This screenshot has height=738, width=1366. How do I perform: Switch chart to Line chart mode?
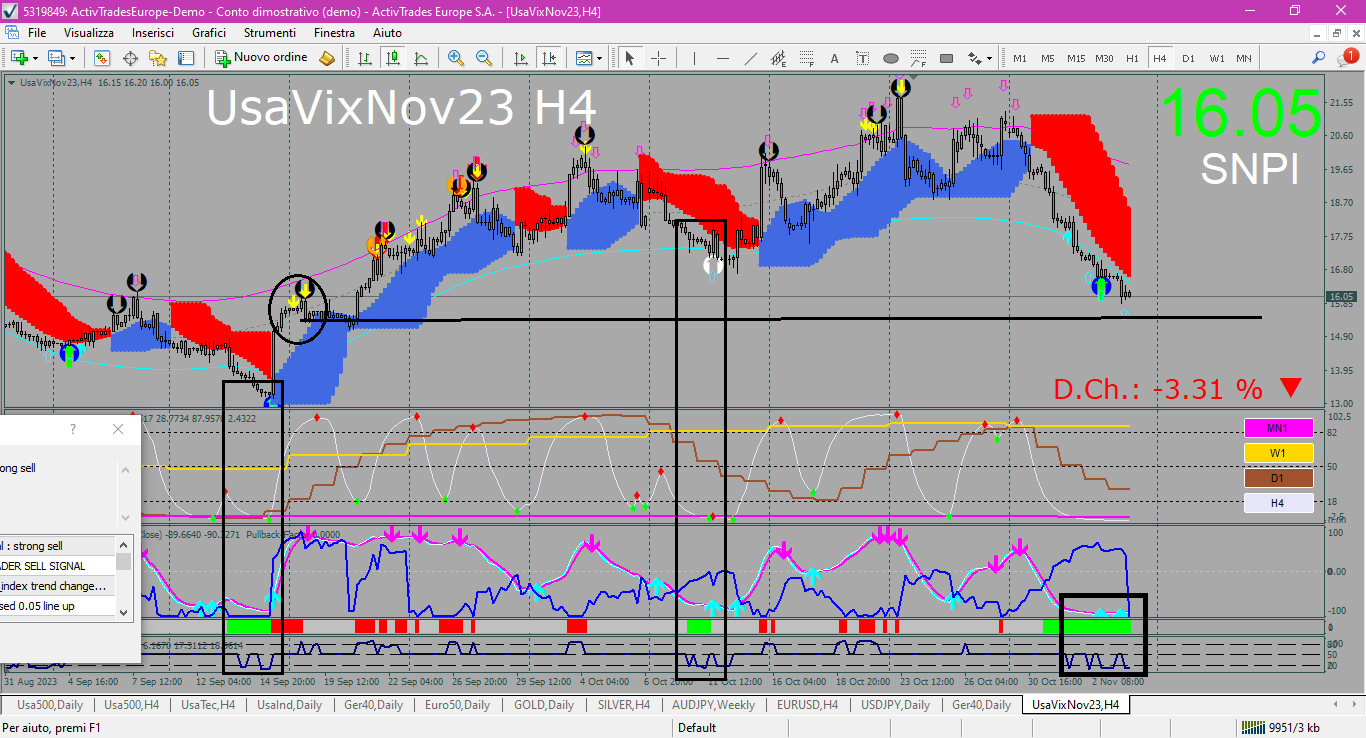click(x=421, y=58)
